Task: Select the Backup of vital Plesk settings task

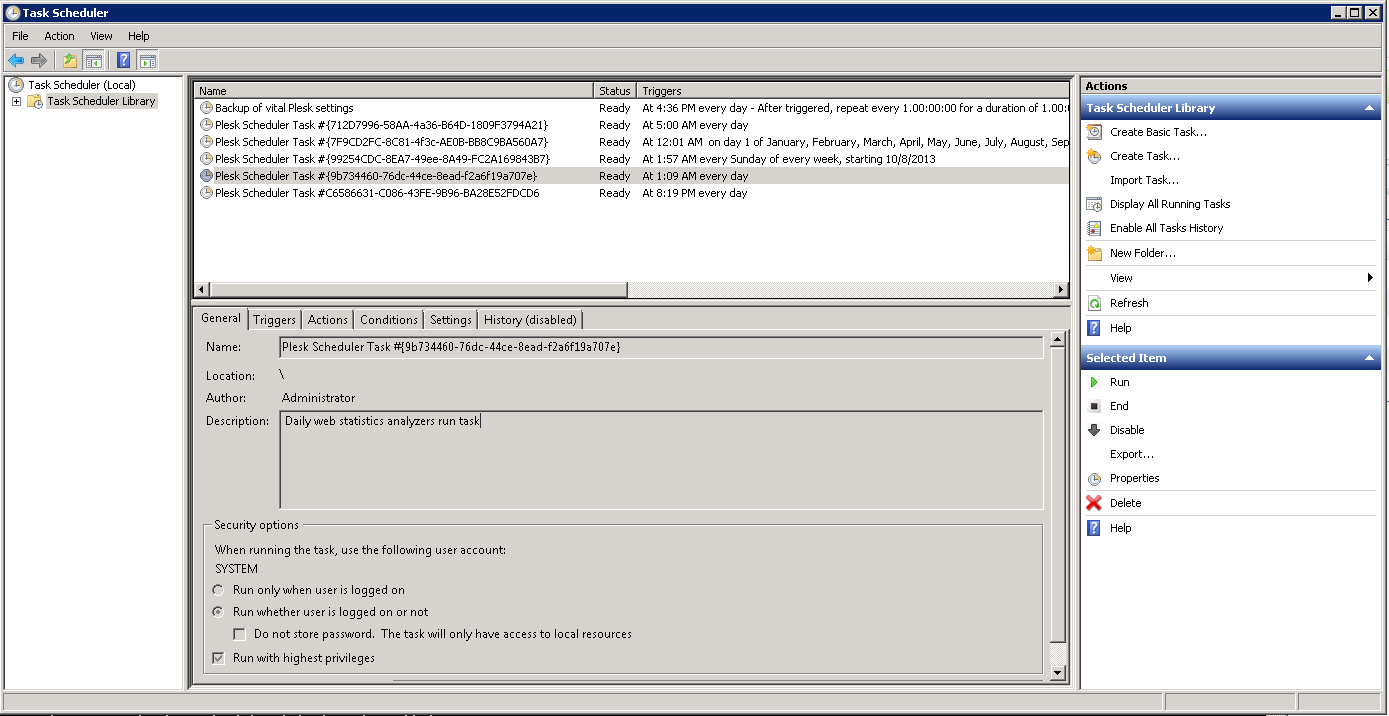Action: 284,108
